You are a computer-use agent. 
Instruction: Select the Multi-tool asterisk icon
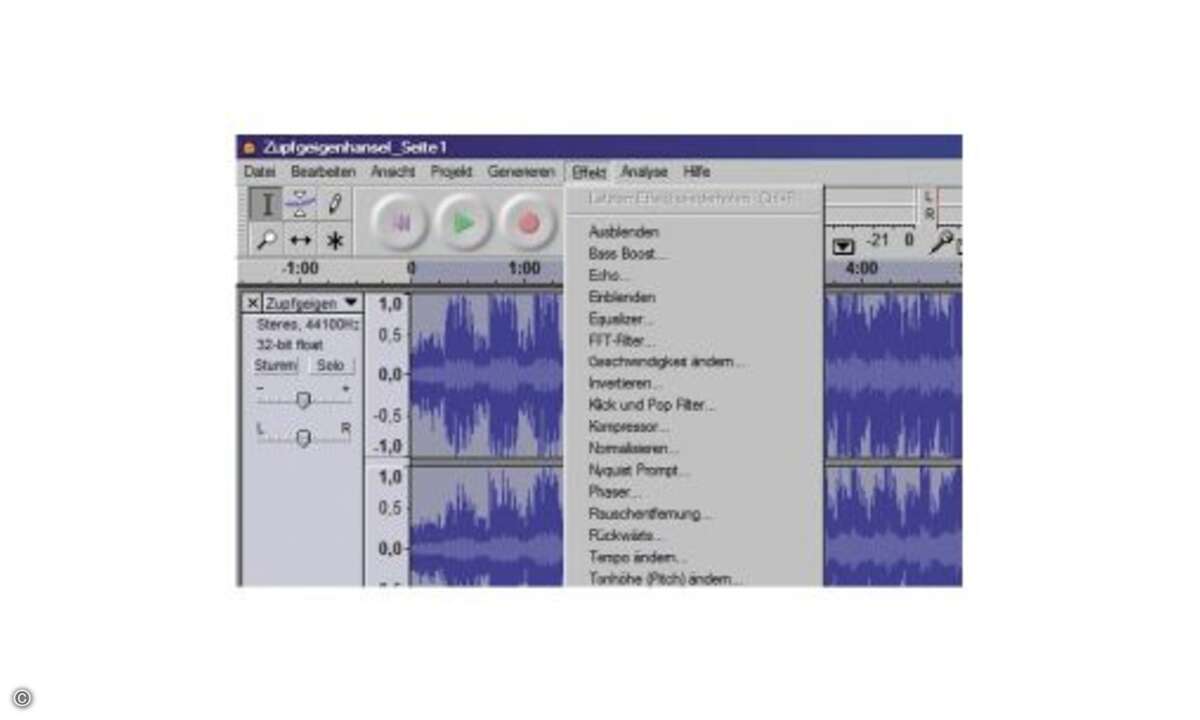(335, 240)
